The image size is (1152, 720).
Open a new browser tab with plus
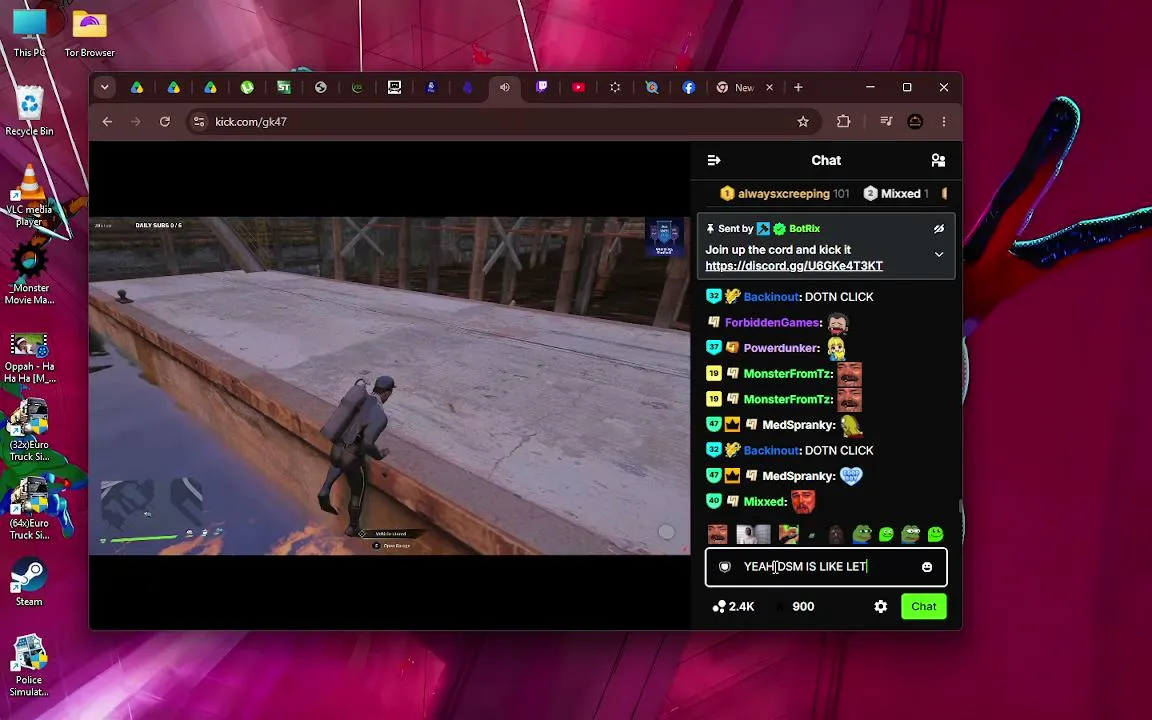(x=798, y=87)
